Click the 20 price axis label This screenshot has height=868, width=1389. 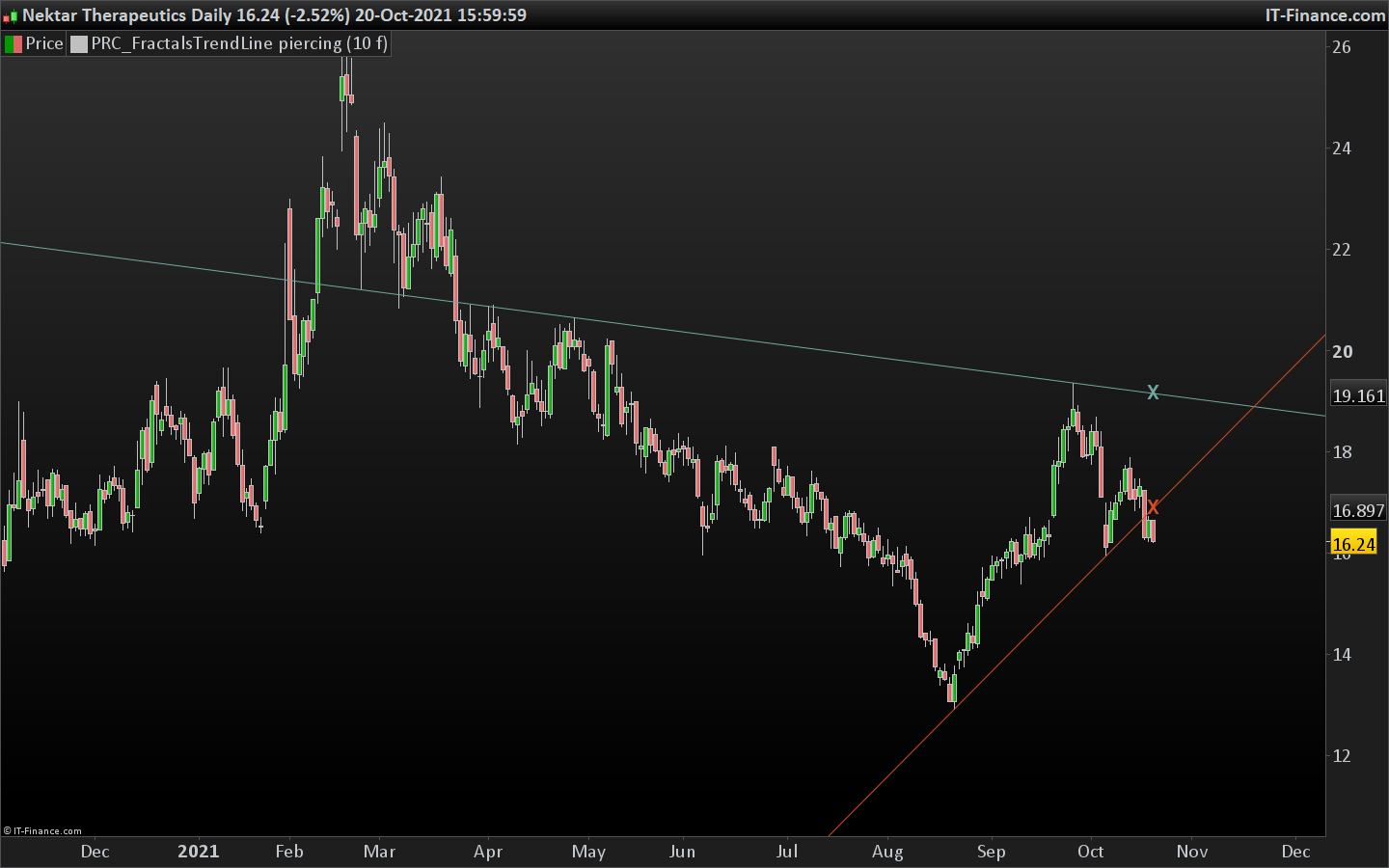tap(1342, 351)
